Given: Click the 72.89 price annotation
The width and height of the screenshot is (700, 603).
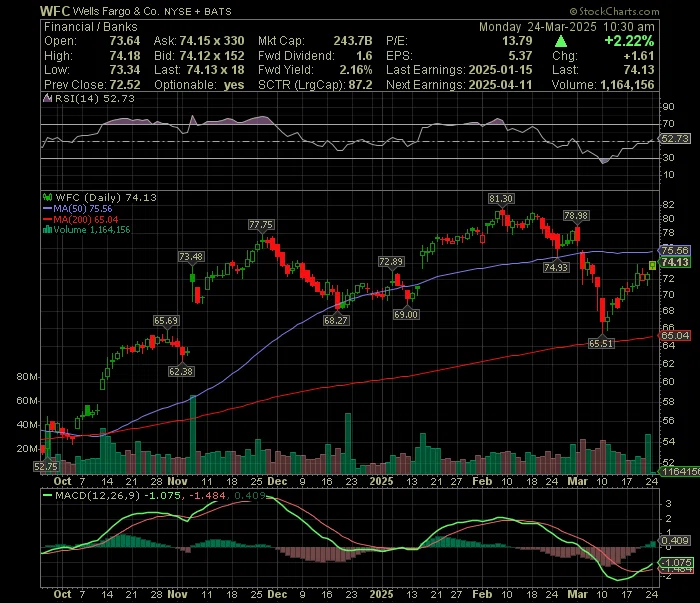Looking at the screenshot, I should (391, 262).
